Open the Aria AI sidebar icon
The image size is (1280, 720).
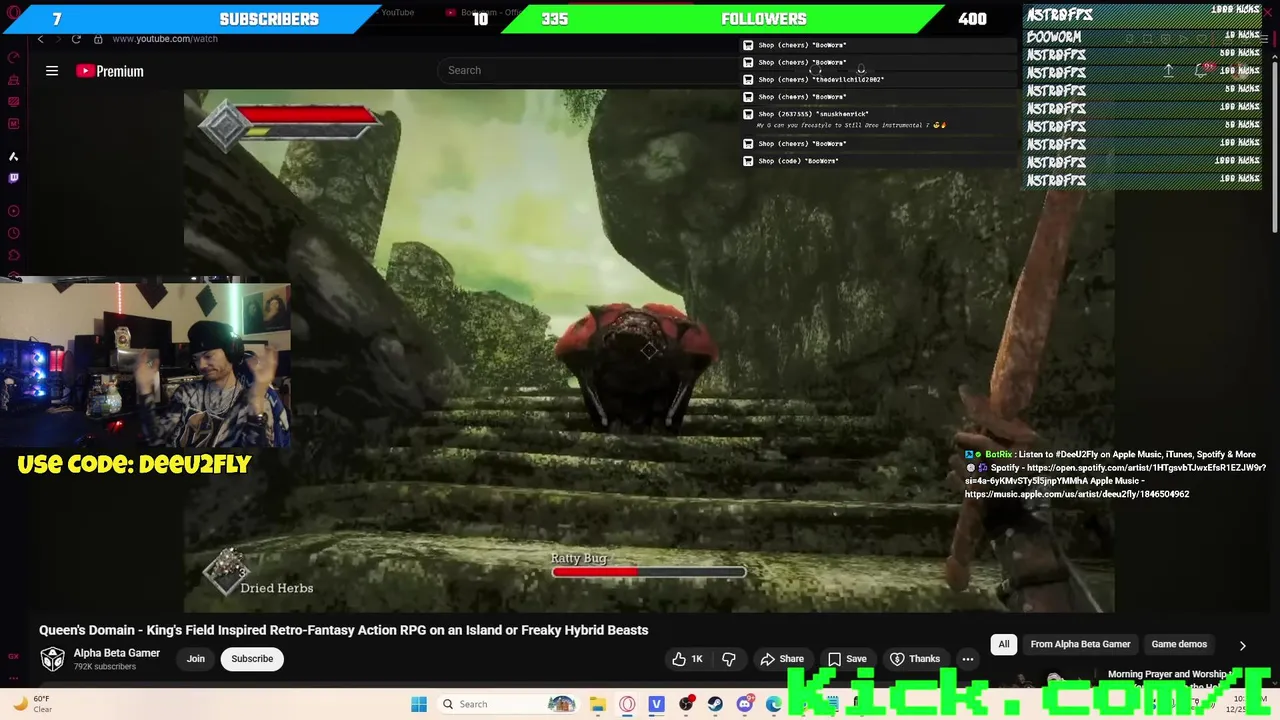click(x=14, y=156)
